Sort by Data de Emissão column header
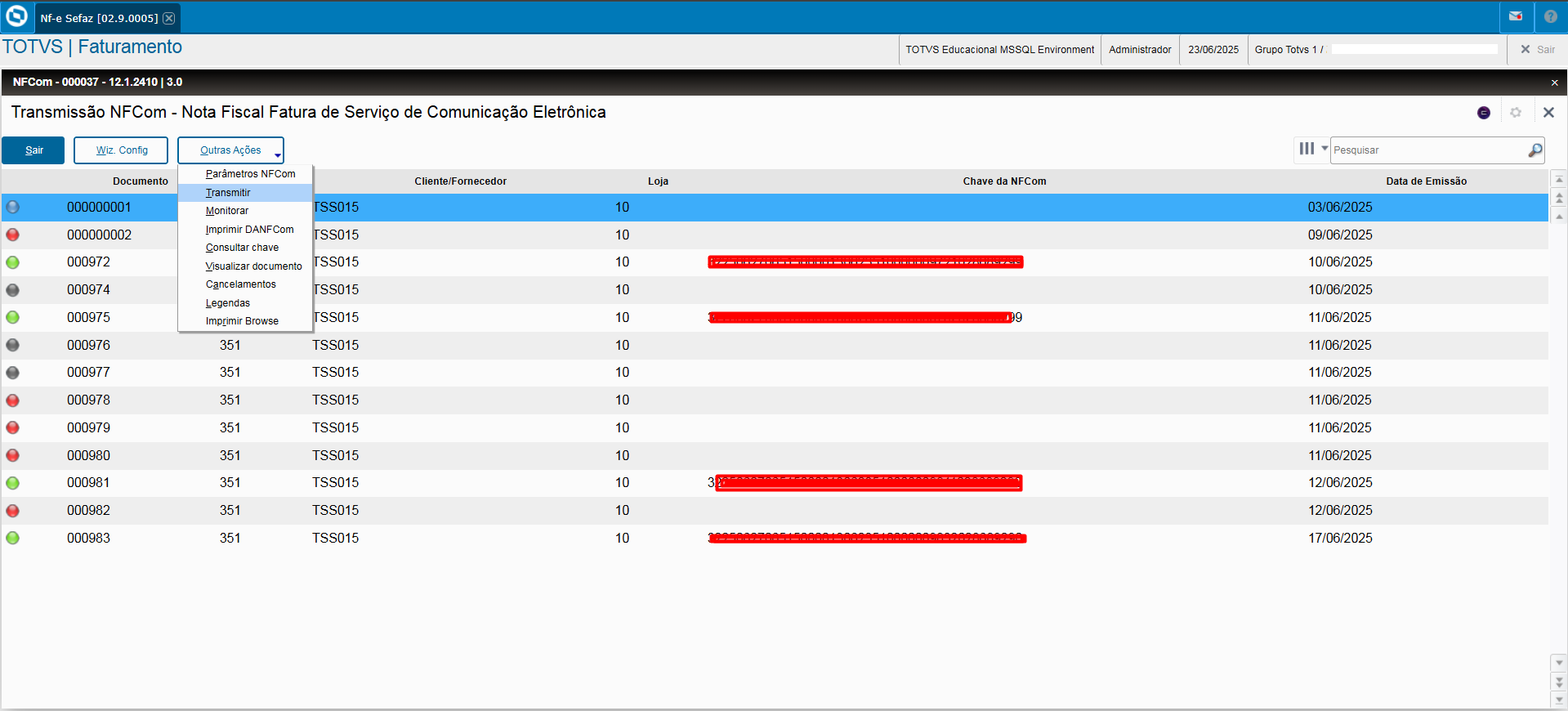 pos(1427,181)
